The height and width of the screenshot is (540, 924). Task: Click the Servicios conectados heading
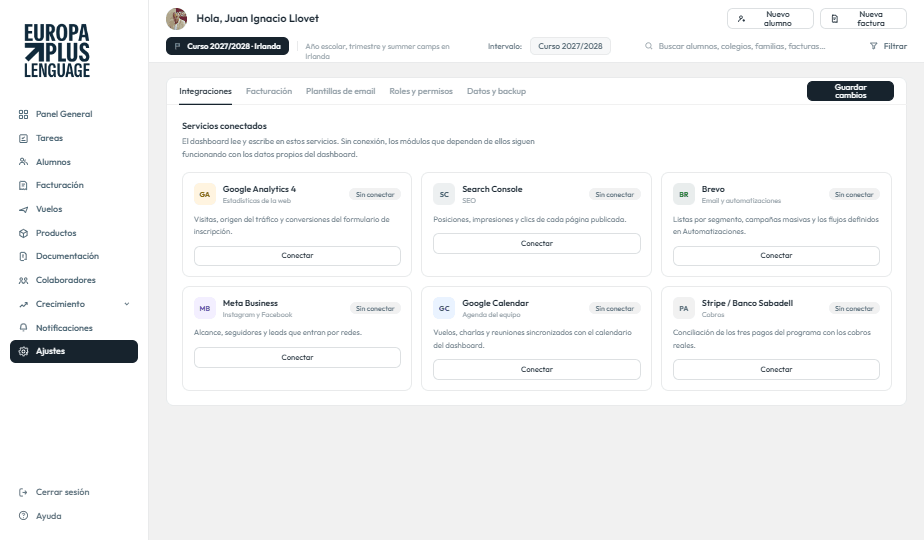225,126
